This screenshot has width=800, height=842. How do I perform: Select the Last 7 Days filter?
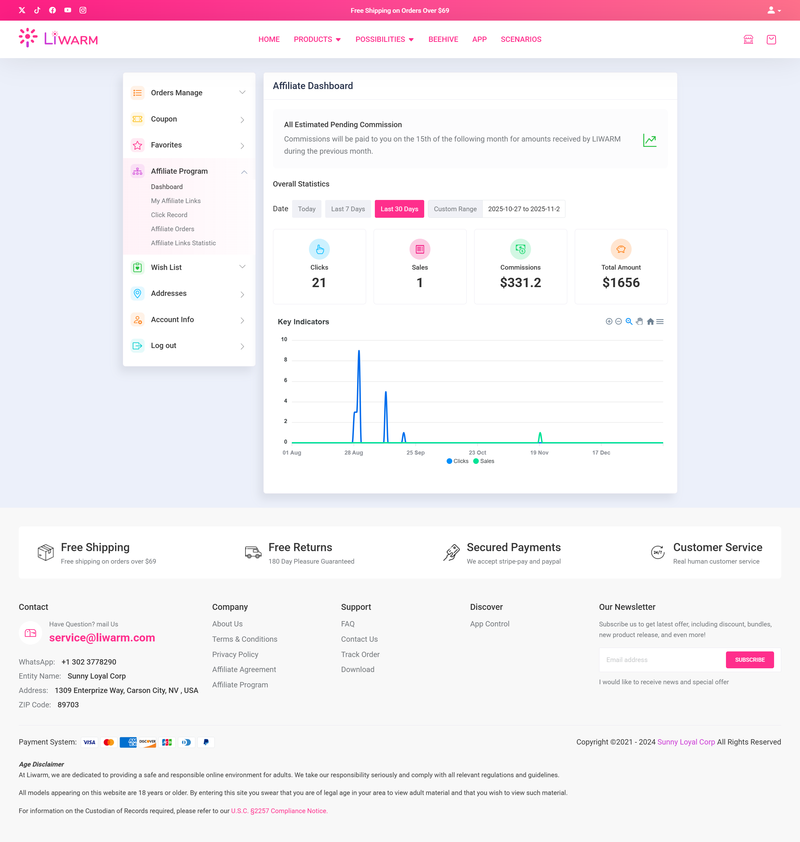pyautogui.click(x=348, y=209)
